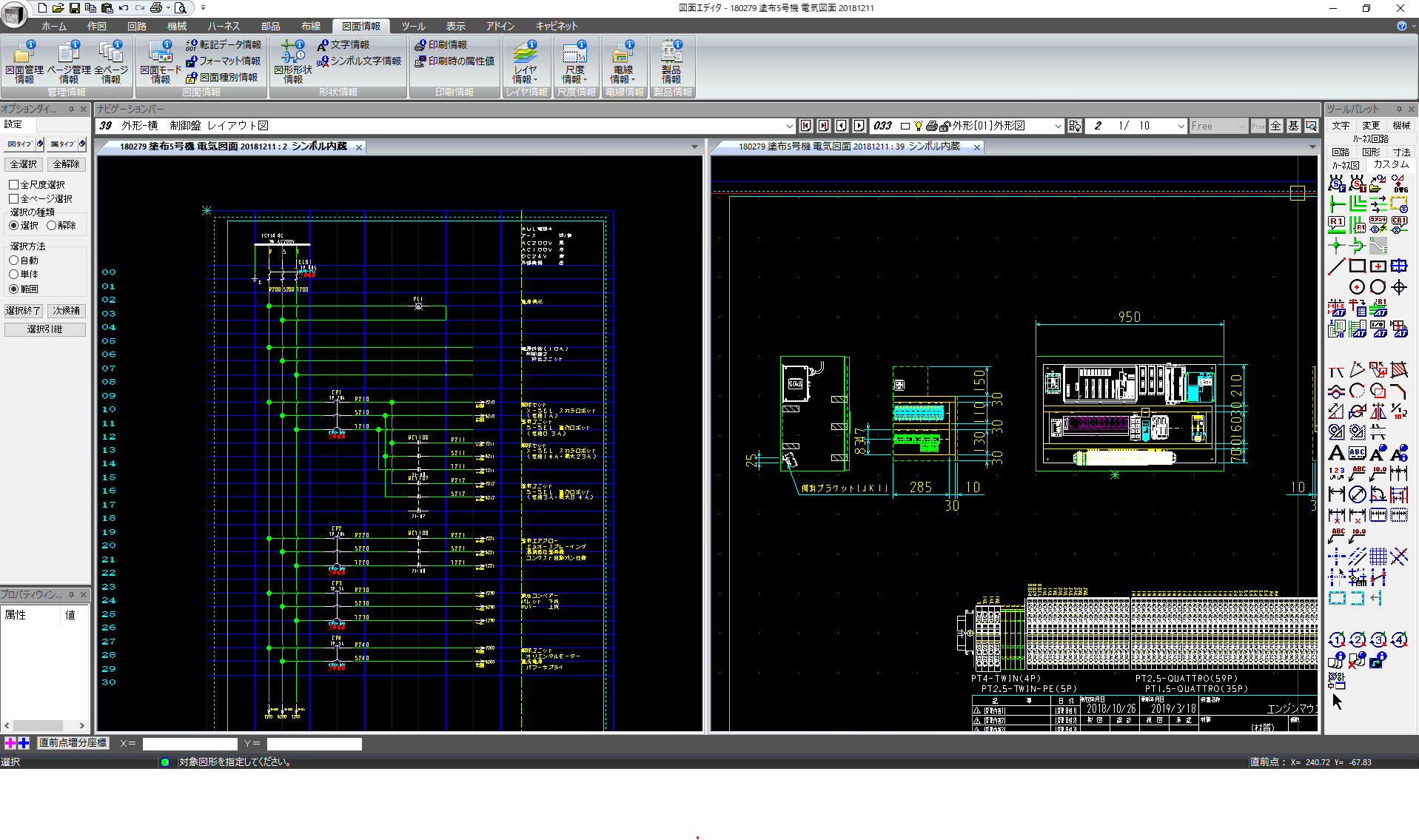Screen dimensions: 1419x840
Task: Open the キャビネット ribbon tab
Action: point(557,26)
